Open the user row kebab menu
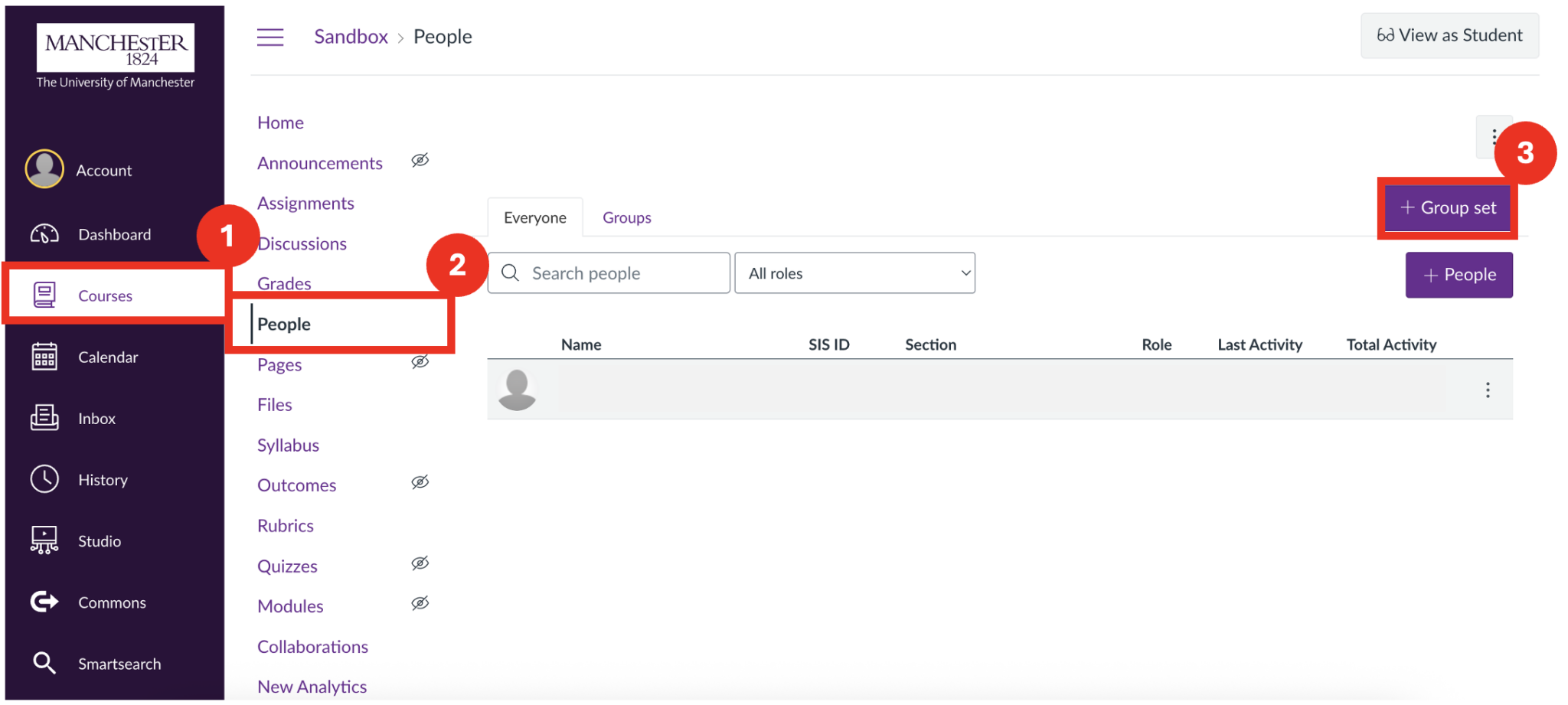The image size is (1568, 705). tap(1488, 390)
